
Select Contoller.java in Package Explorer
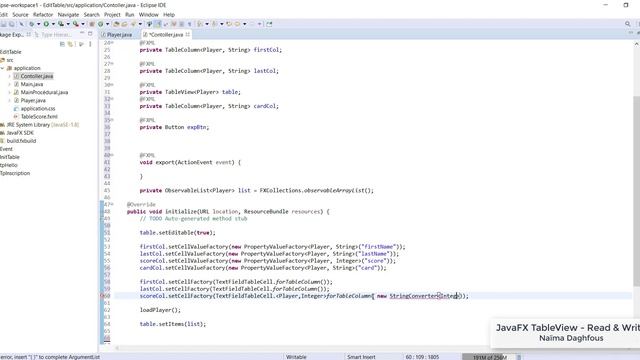pos(37,76)
